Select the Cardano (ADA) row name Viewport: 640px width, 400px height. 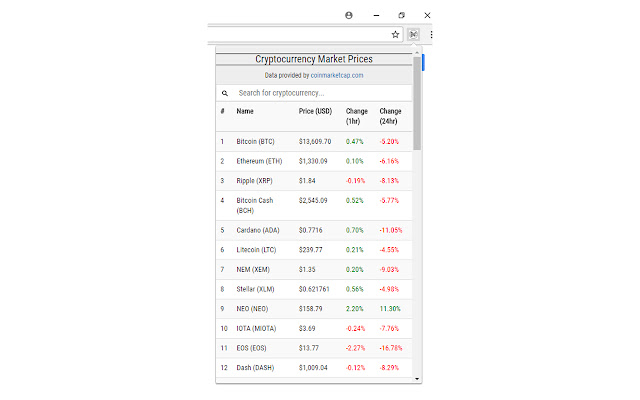[x=258, y=230]
